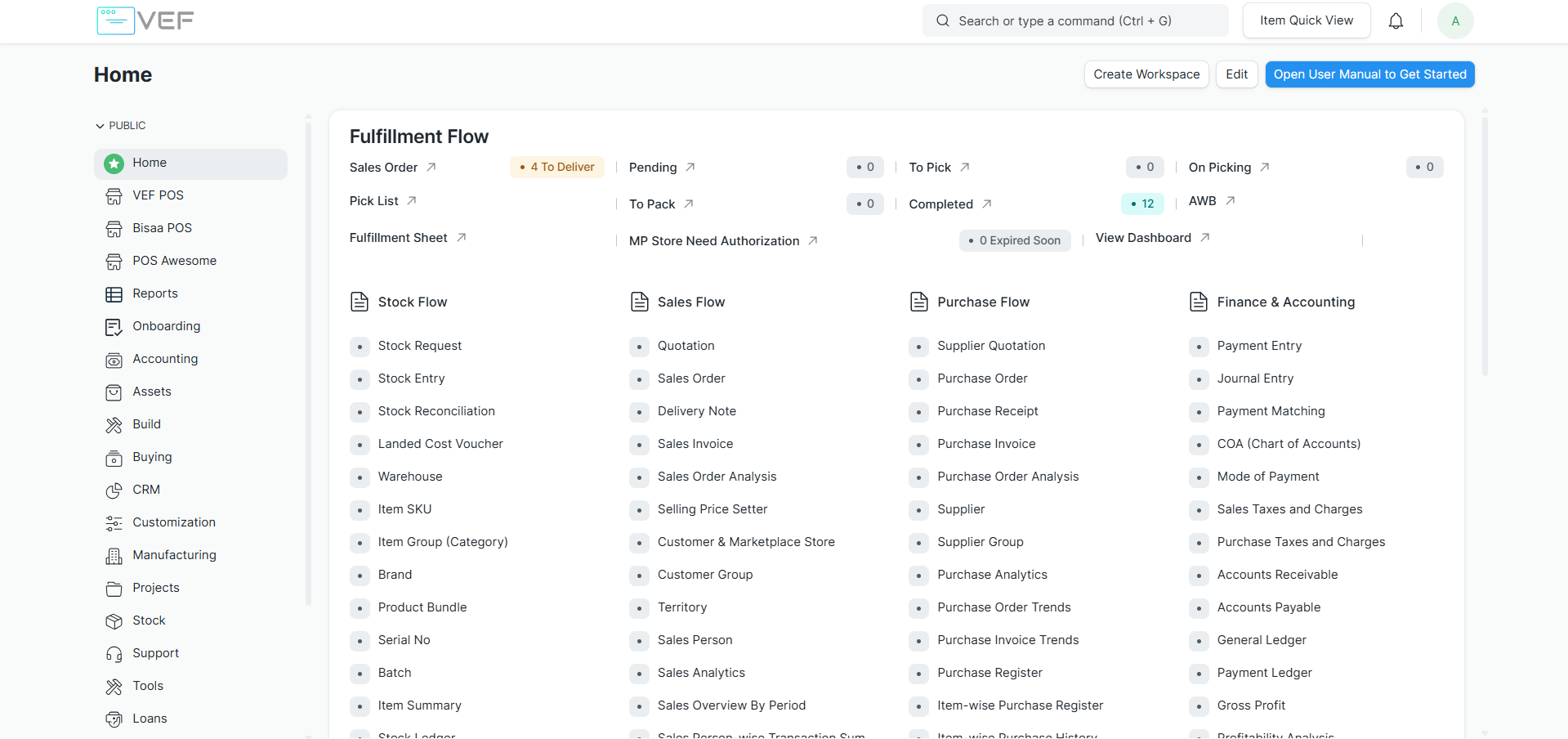Open View Dashboard shortcut
The width and height of the screenshot is (1568, 739).
pyautogui.click(x=1143, y=238)
